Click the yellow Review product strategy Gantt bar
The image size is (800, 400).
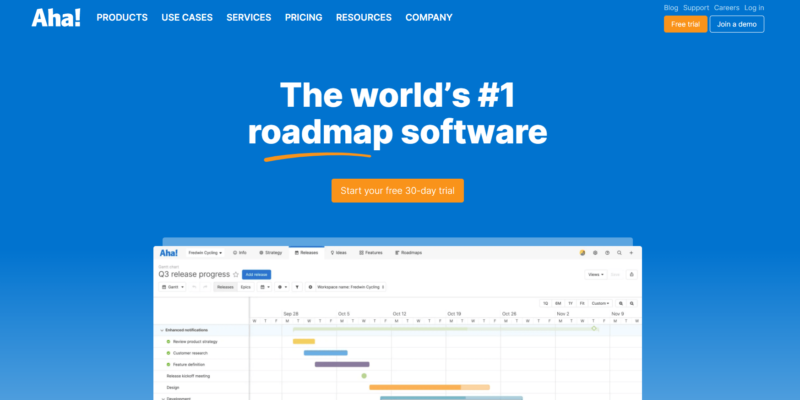coord(304,341)
